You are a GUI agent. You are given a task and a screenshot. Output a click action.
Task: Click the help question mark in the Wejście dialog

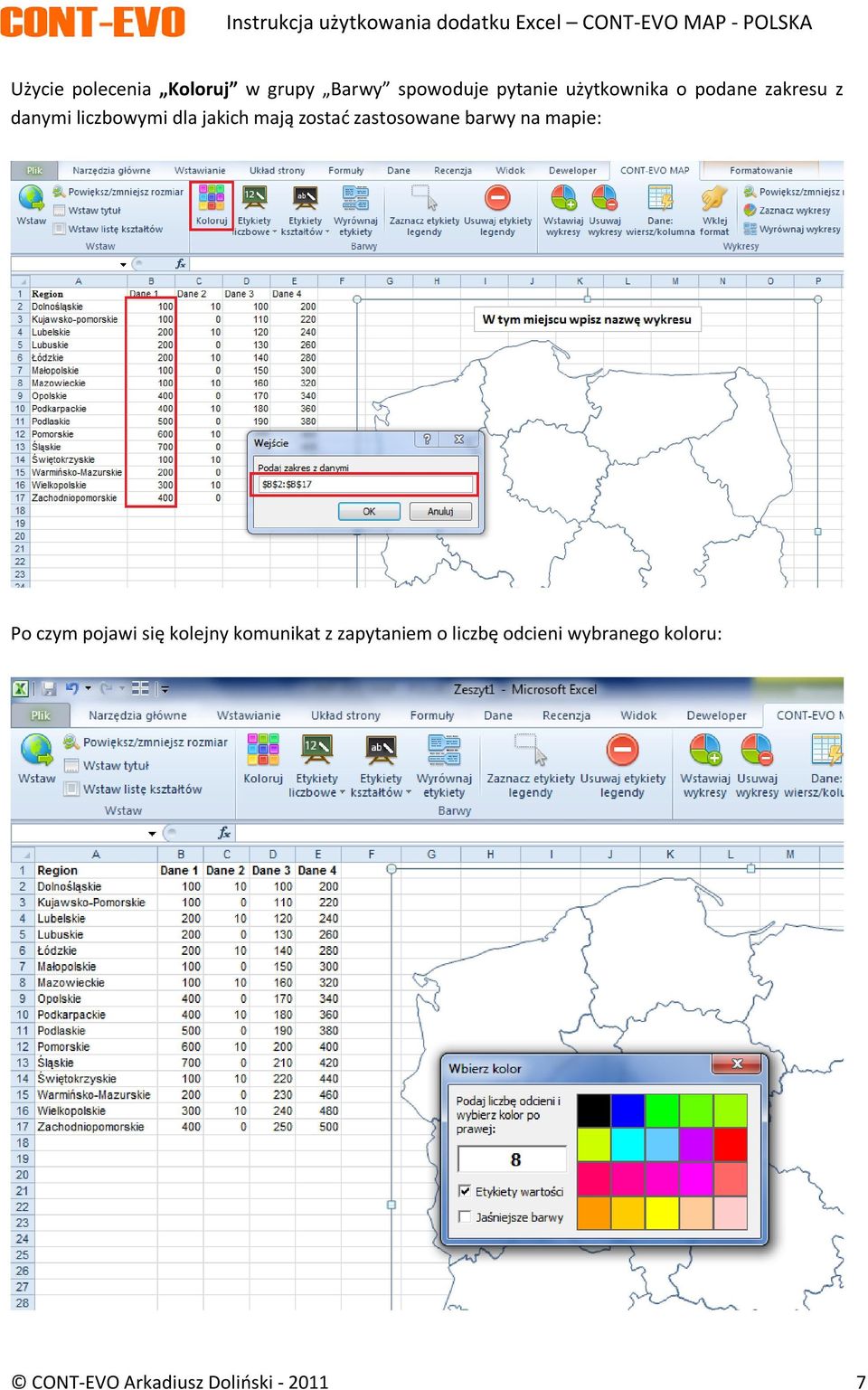427,440
